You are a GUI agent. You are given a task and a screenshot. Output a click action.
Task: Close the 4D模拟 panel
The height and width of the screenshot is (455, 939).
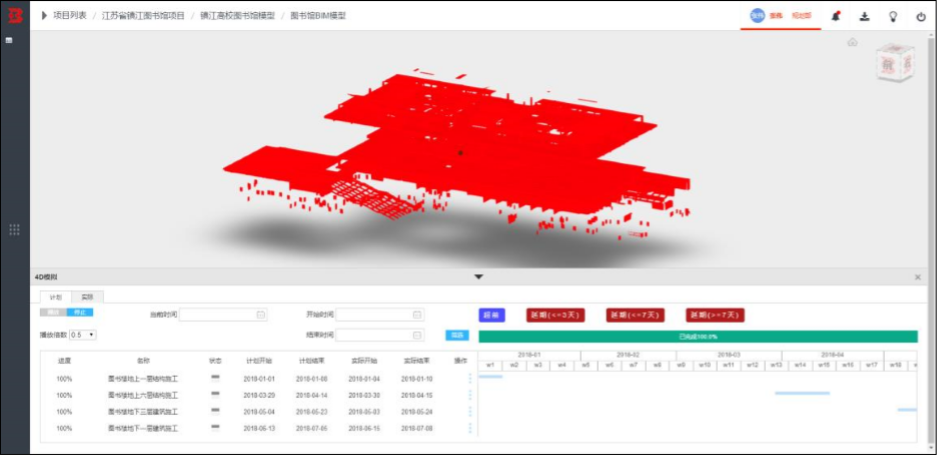tap(918, 277)
